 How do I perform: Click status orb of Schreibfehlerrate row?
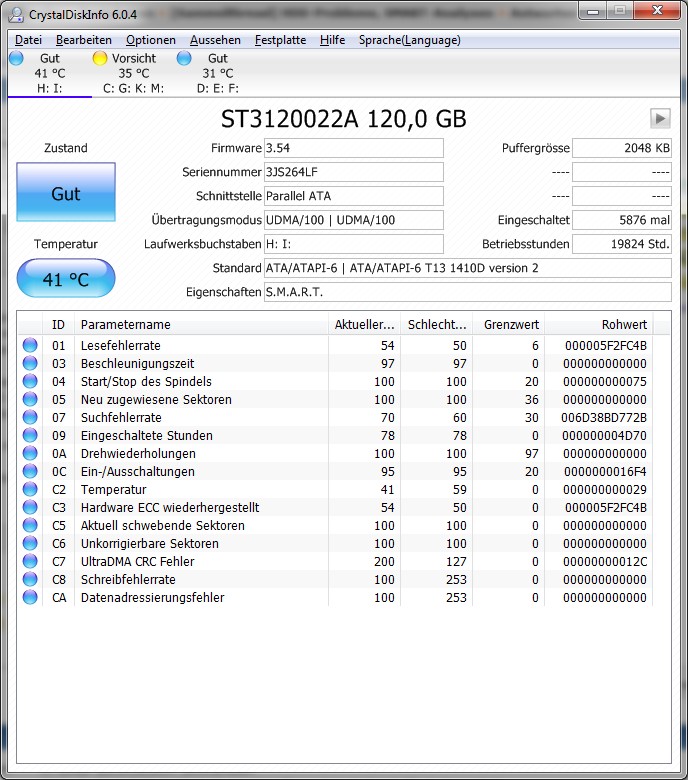coord(30,579)
